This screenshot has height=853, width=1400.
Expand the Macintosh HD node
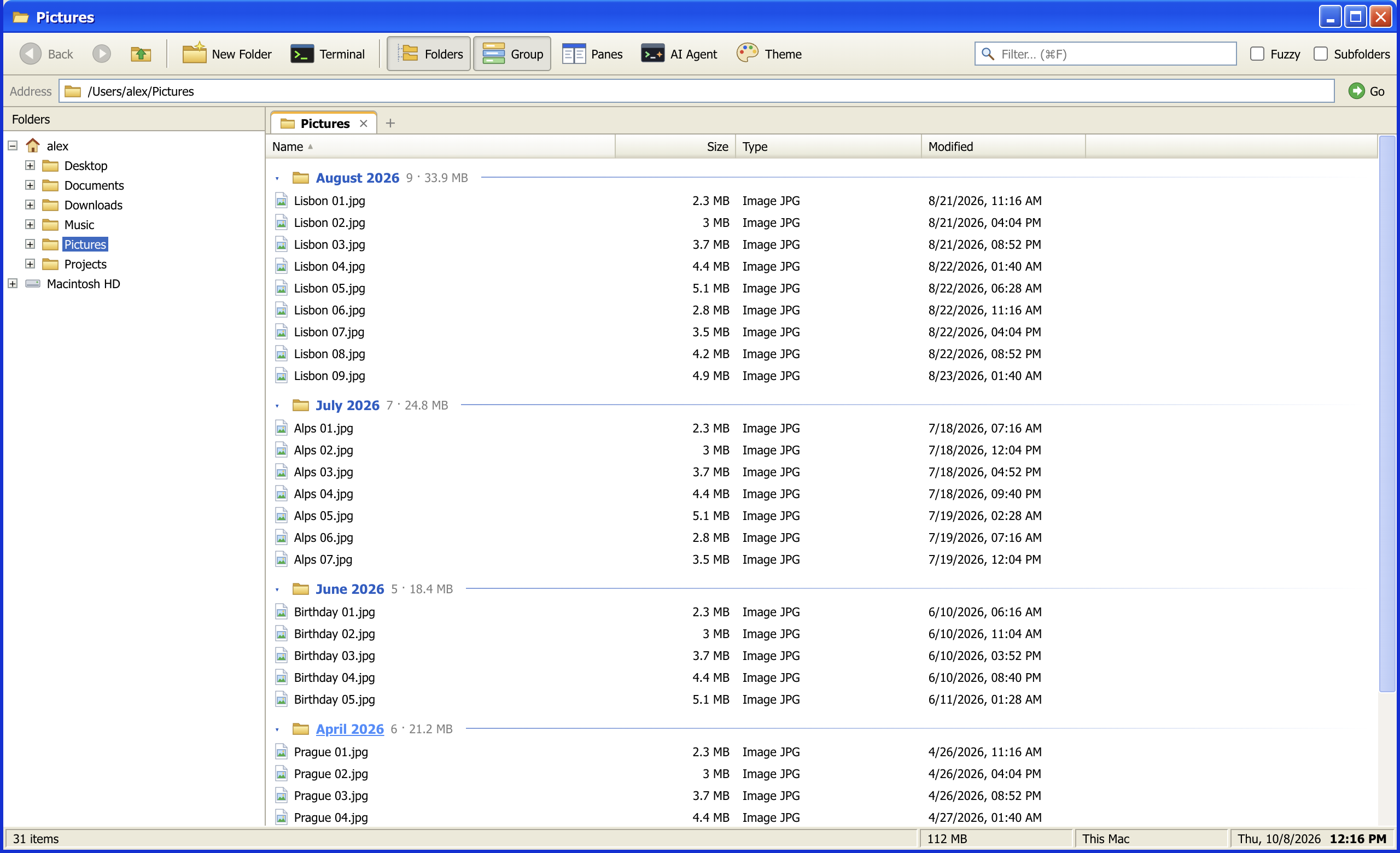coord(13,283)
